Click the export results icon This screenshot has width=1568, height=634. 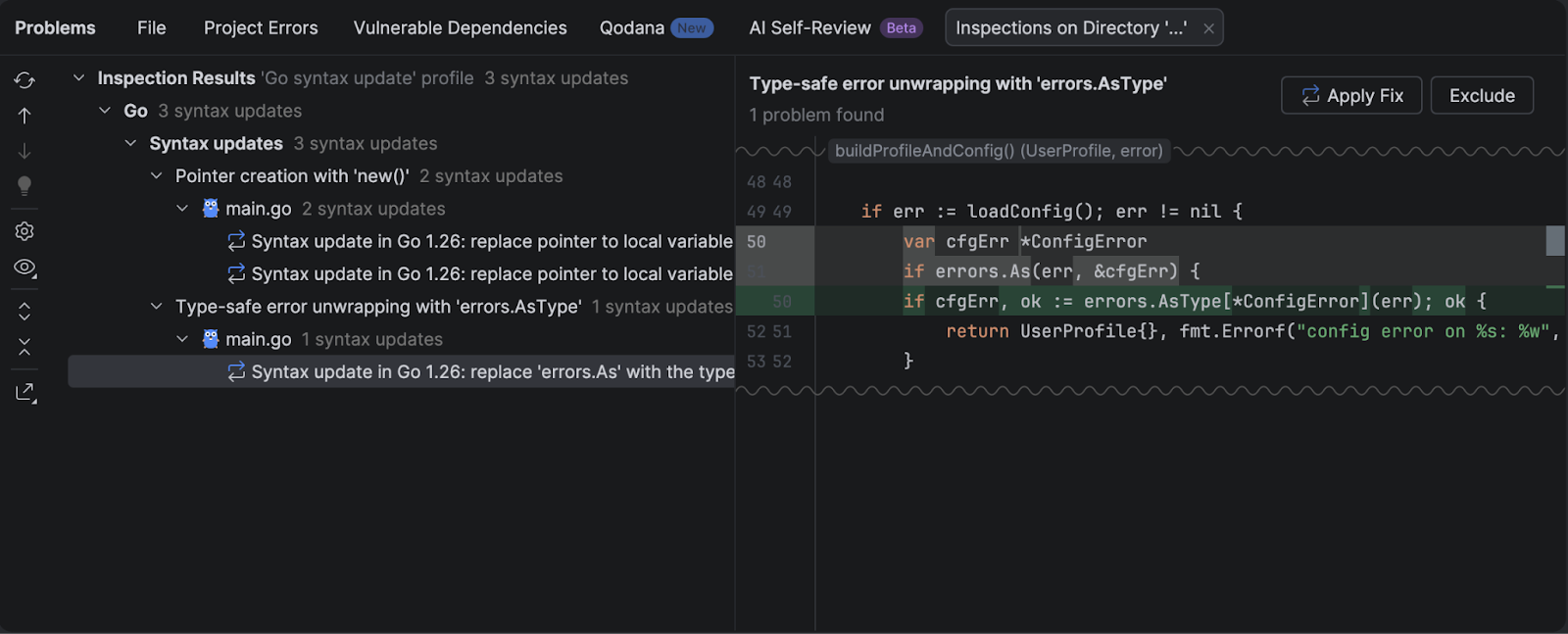(24, 393)
